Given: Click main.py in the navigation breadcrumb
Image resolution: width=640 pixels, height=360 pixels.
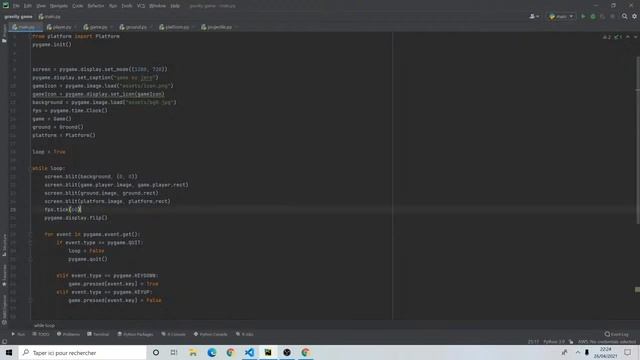Looking at the screenshot, I should click(x=49, y=17).
